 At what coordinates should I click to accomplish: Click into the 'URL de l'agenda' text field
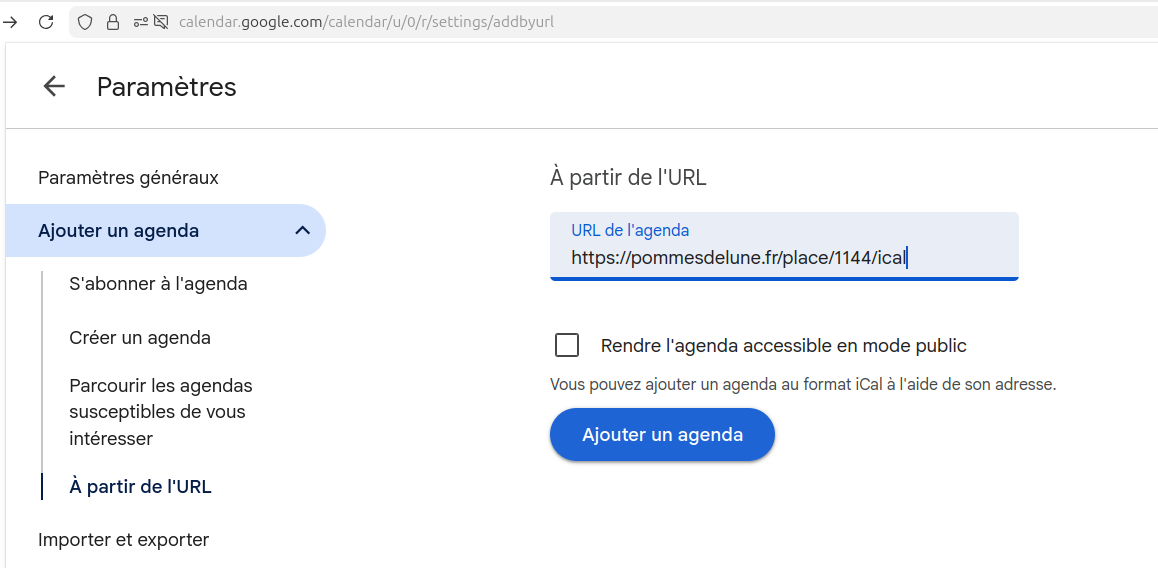(783, 258)
